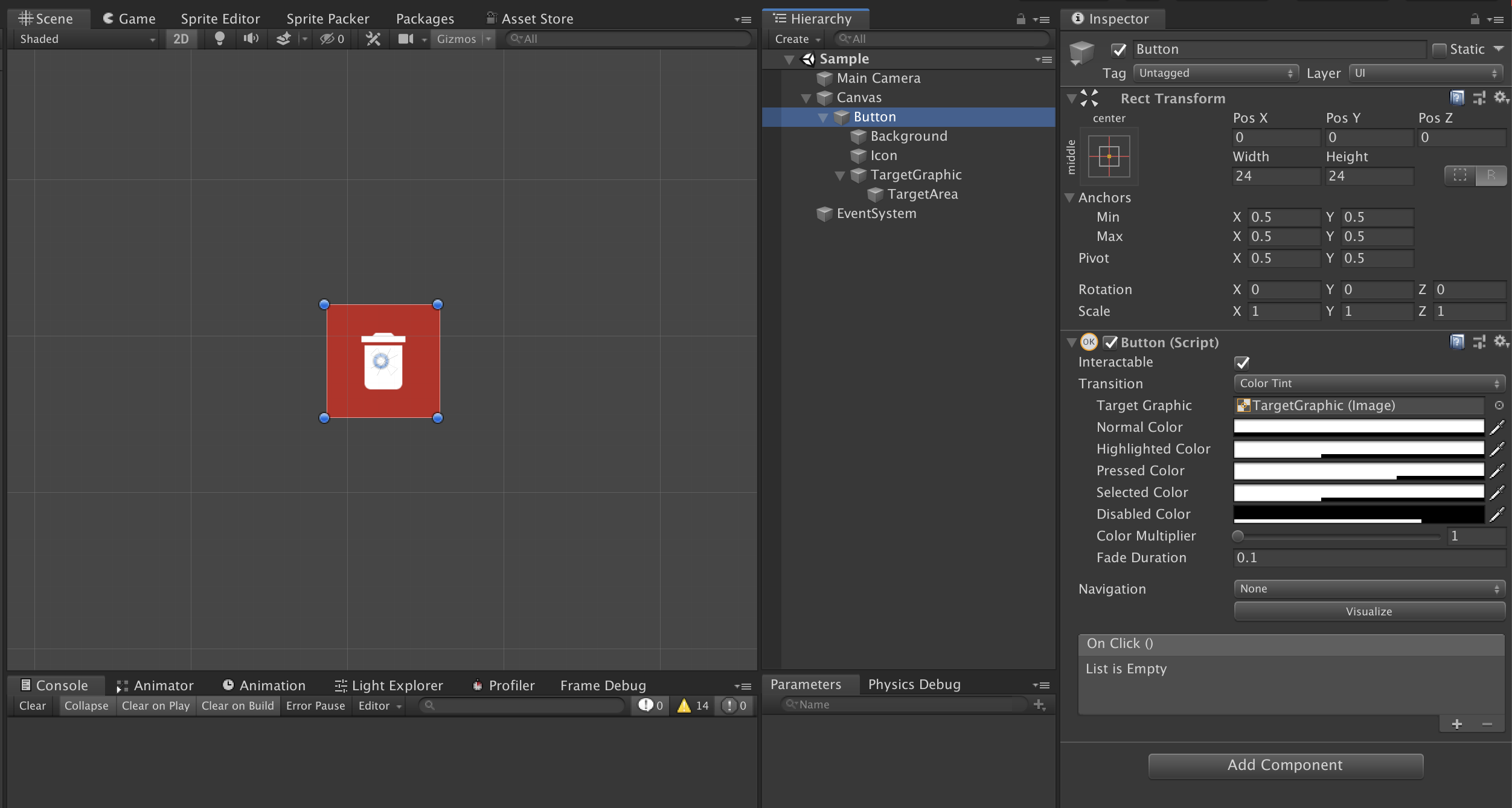
Task: Click the anchor presets square icon
Action: [1109, 156]
